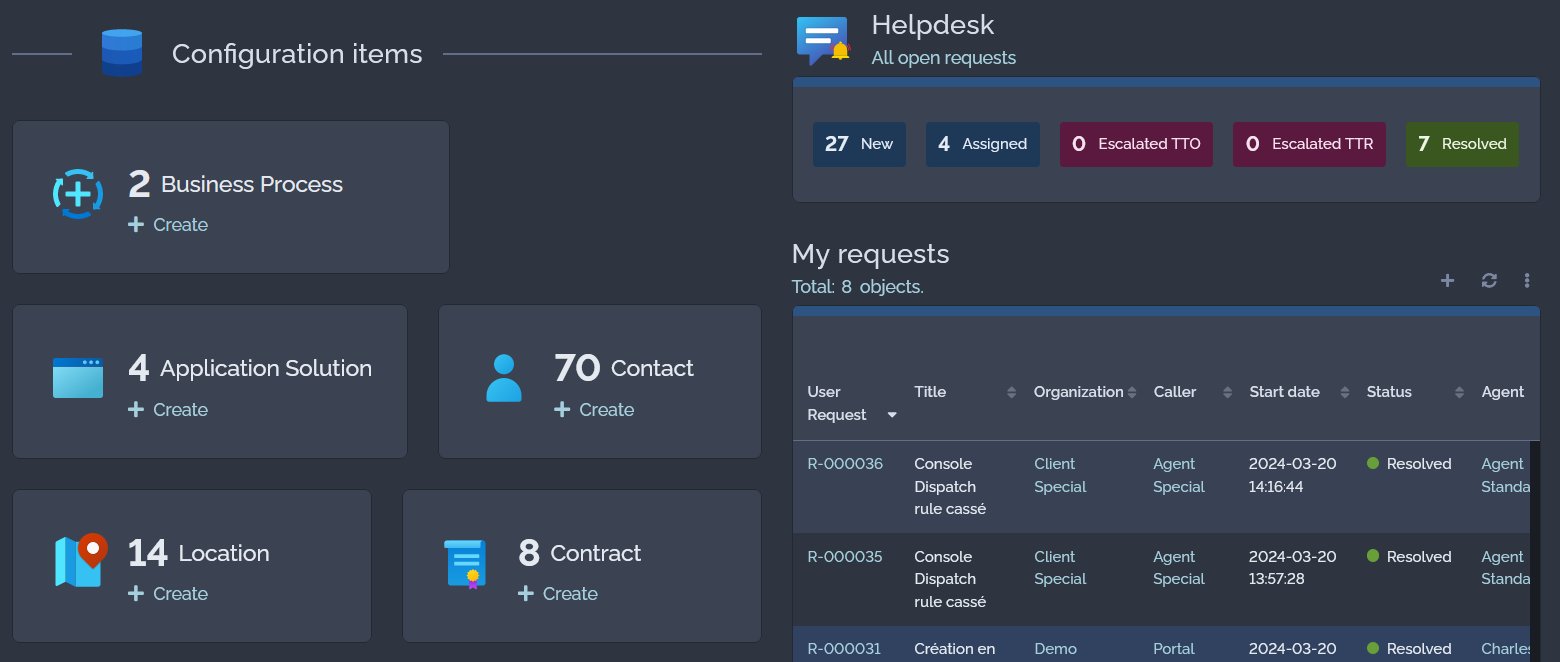Open the 0 Escalated TTO badge

point(1136,144)
